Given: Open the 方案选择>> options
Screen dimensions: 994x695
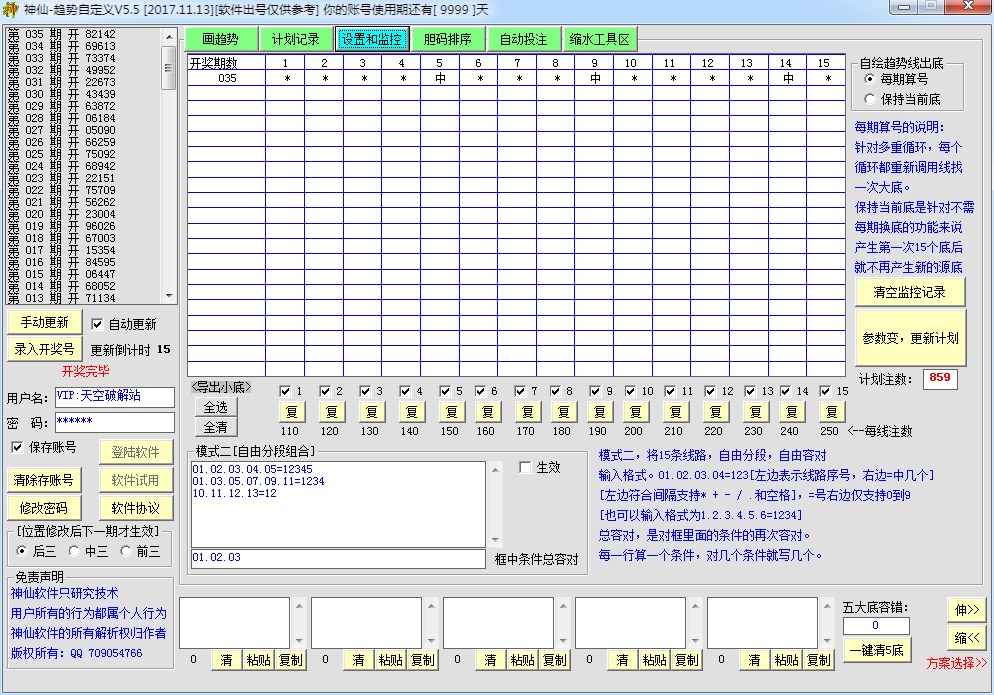Looking at the screenshot, I should (x=955, y=662).
